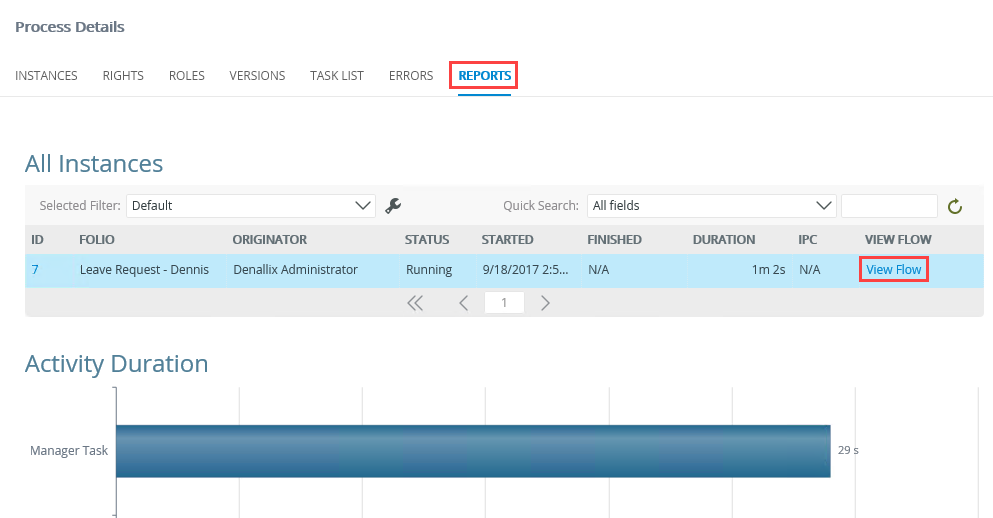Open the Errors tab
This screenshot has height=518, width=993.
[x=411, y=75]
